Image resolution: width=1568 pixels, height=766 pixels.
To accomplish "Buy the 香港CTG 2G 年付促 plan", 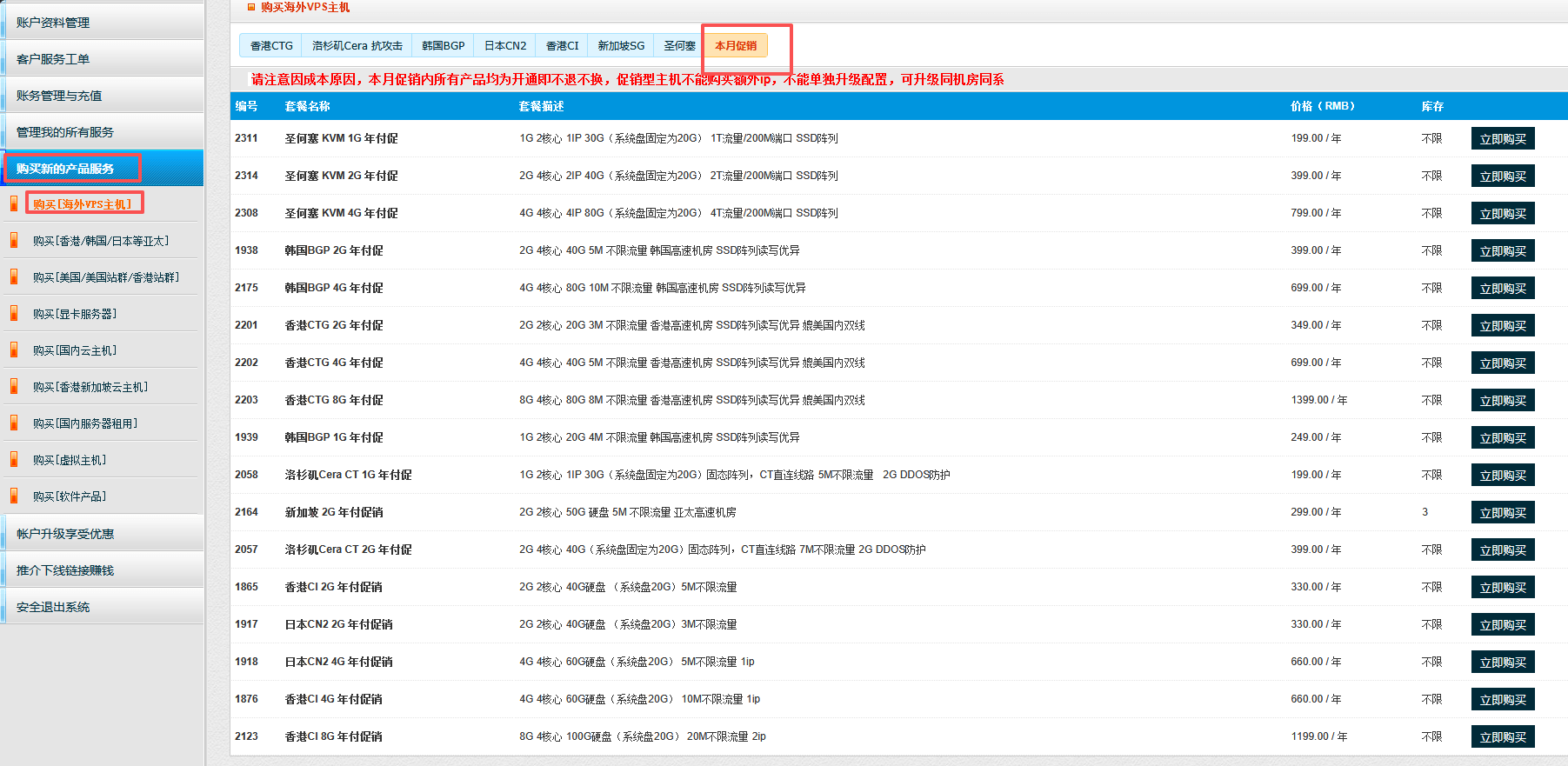I will tap(1503, 326).
